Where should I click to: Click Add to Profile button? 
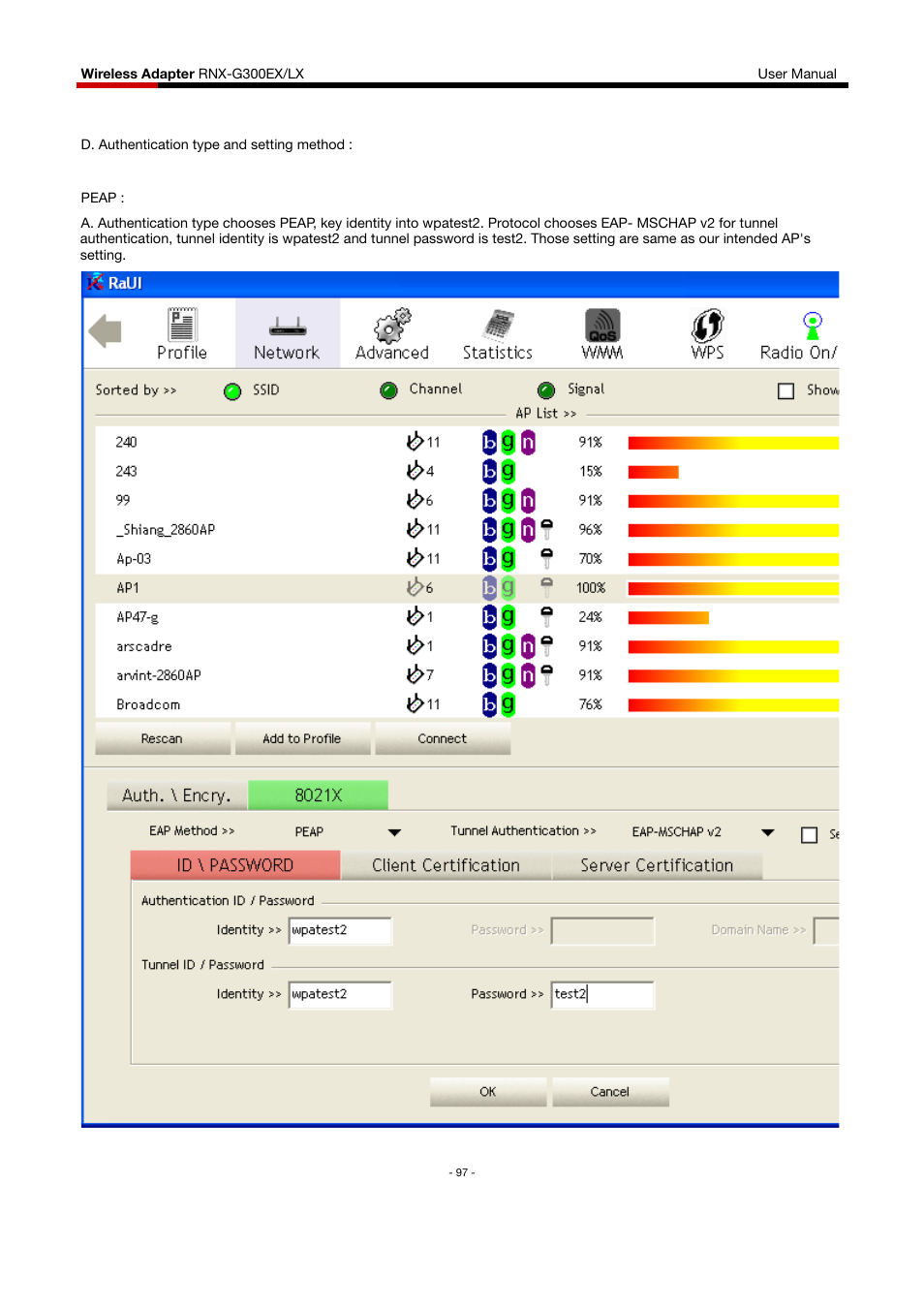pos(301,738)
